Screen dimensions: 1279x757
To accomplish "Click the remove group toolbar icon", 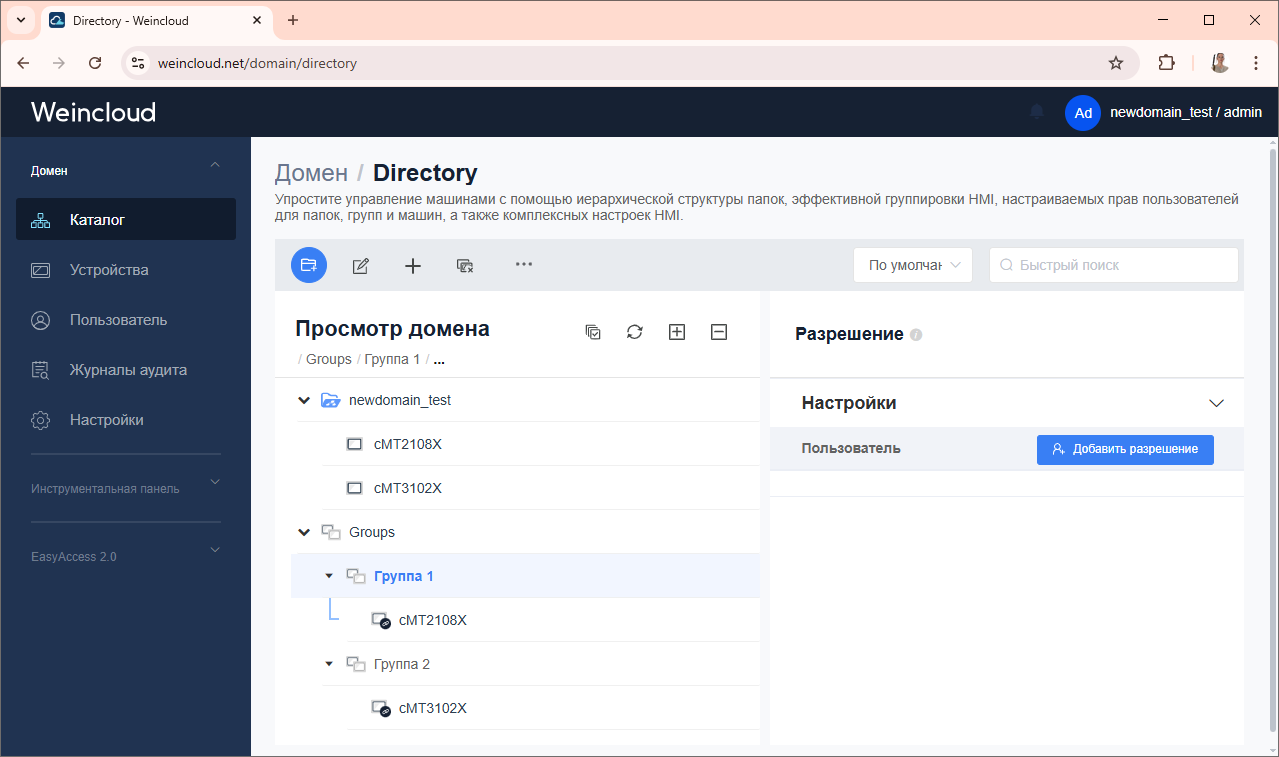I will 464,265.
